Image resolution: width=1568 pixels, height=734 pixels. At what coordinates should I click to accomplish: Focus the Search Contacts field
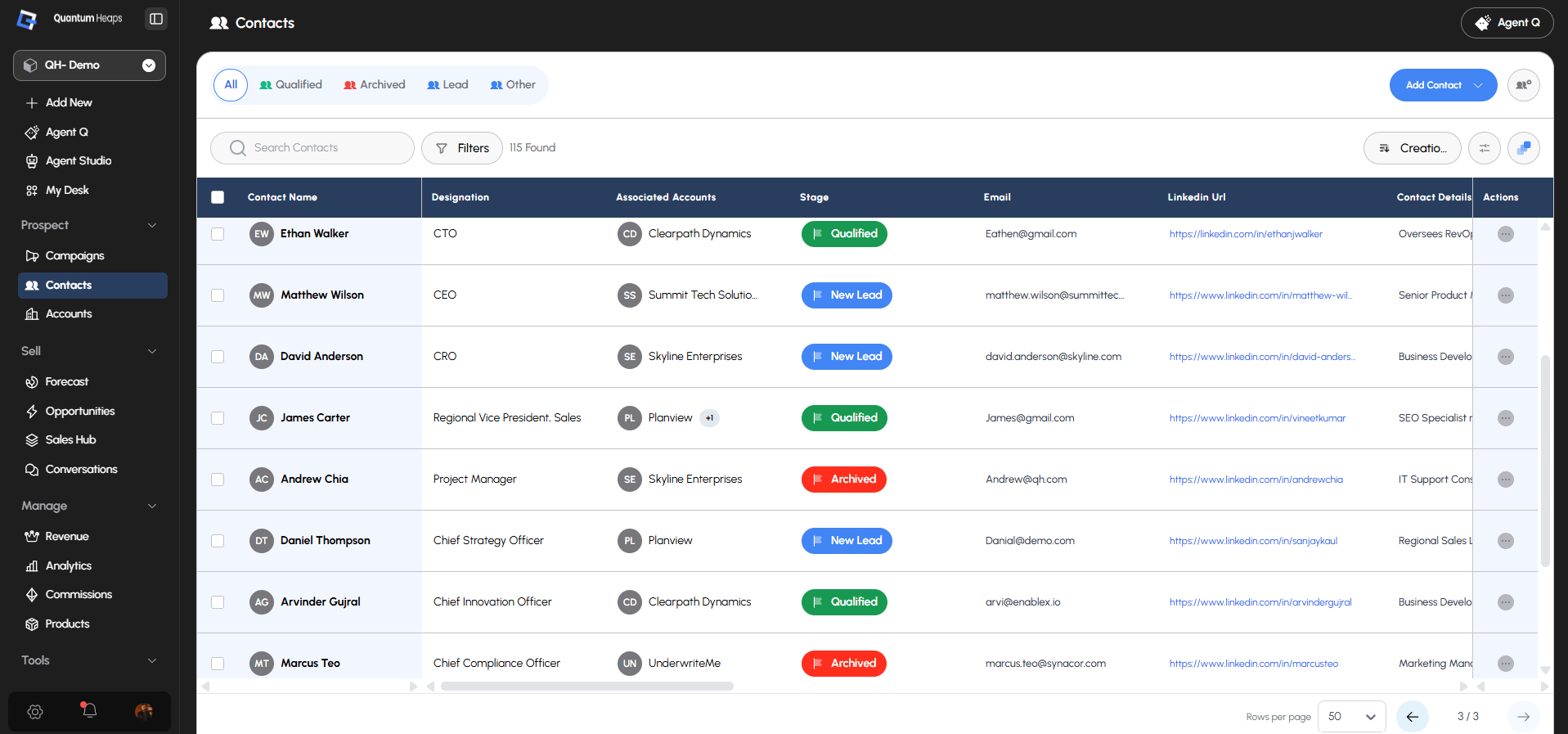(312, 148)
